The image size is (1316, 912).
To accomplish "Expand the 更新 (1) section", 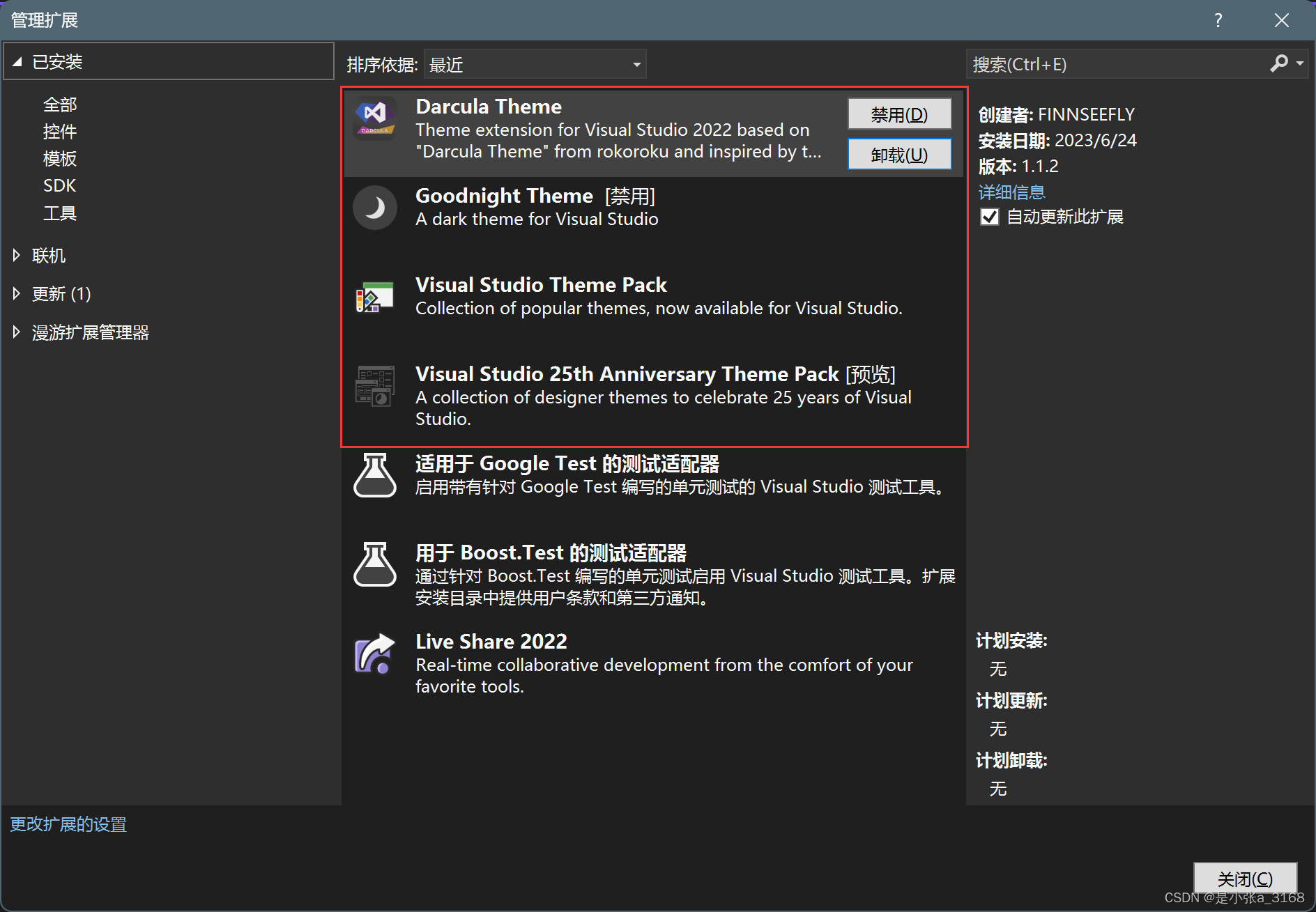I will (x=17, y=294).
